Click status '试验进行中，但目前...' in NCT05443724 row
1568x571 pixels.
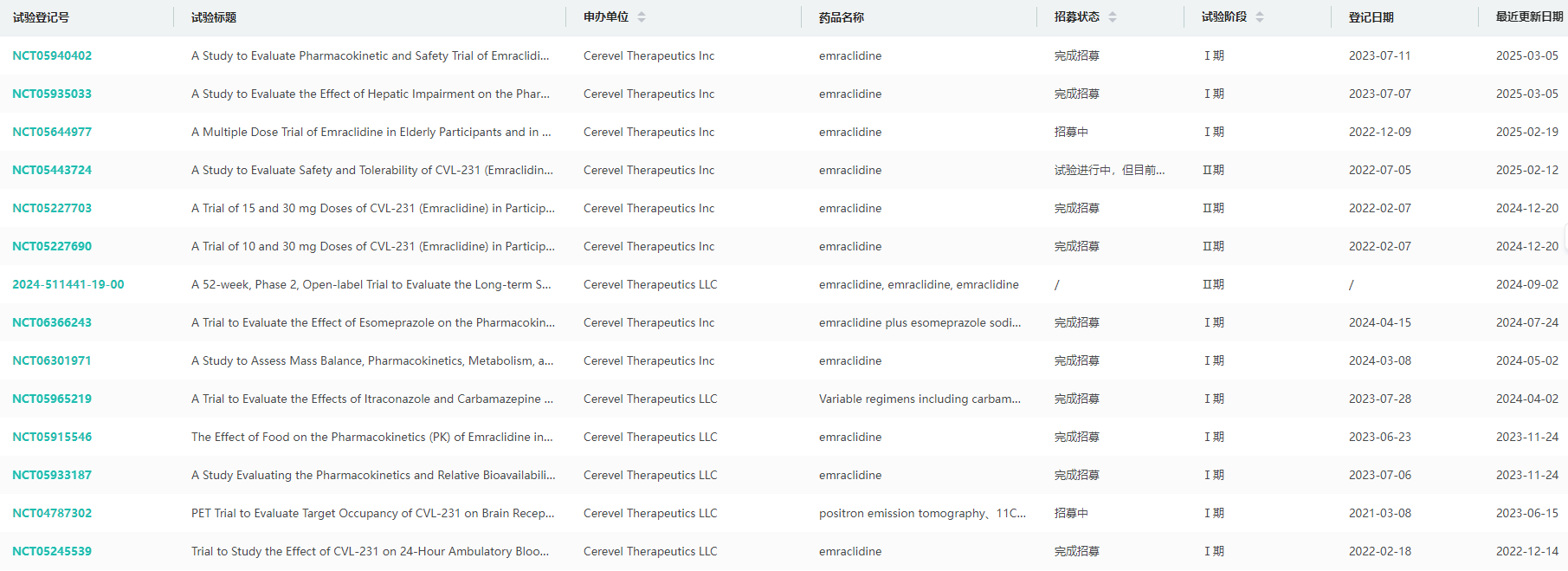[1110, 170]
